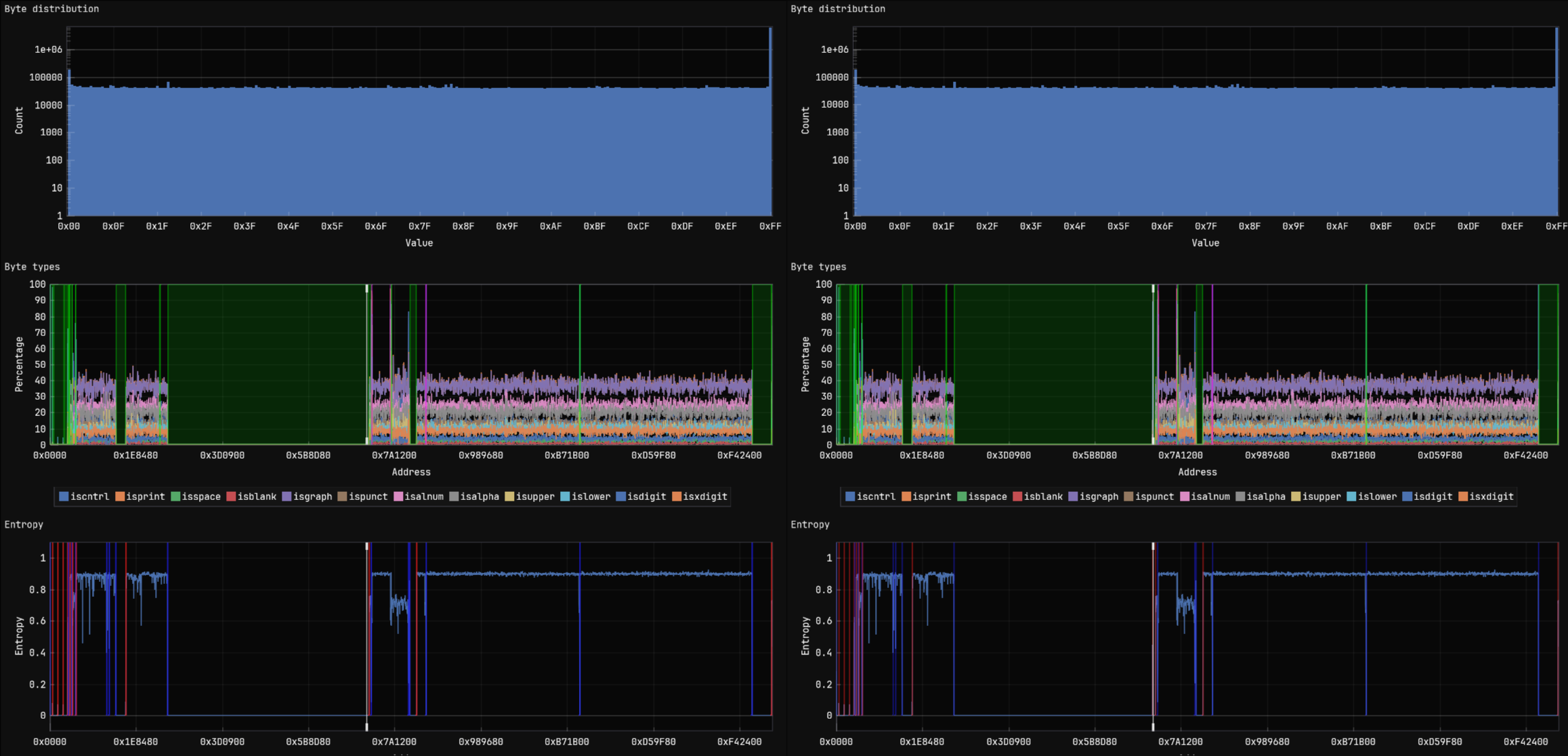The image size is (1568, 756).
Task: Click the right Entropy panel title
Action: [x=810, y=524]
